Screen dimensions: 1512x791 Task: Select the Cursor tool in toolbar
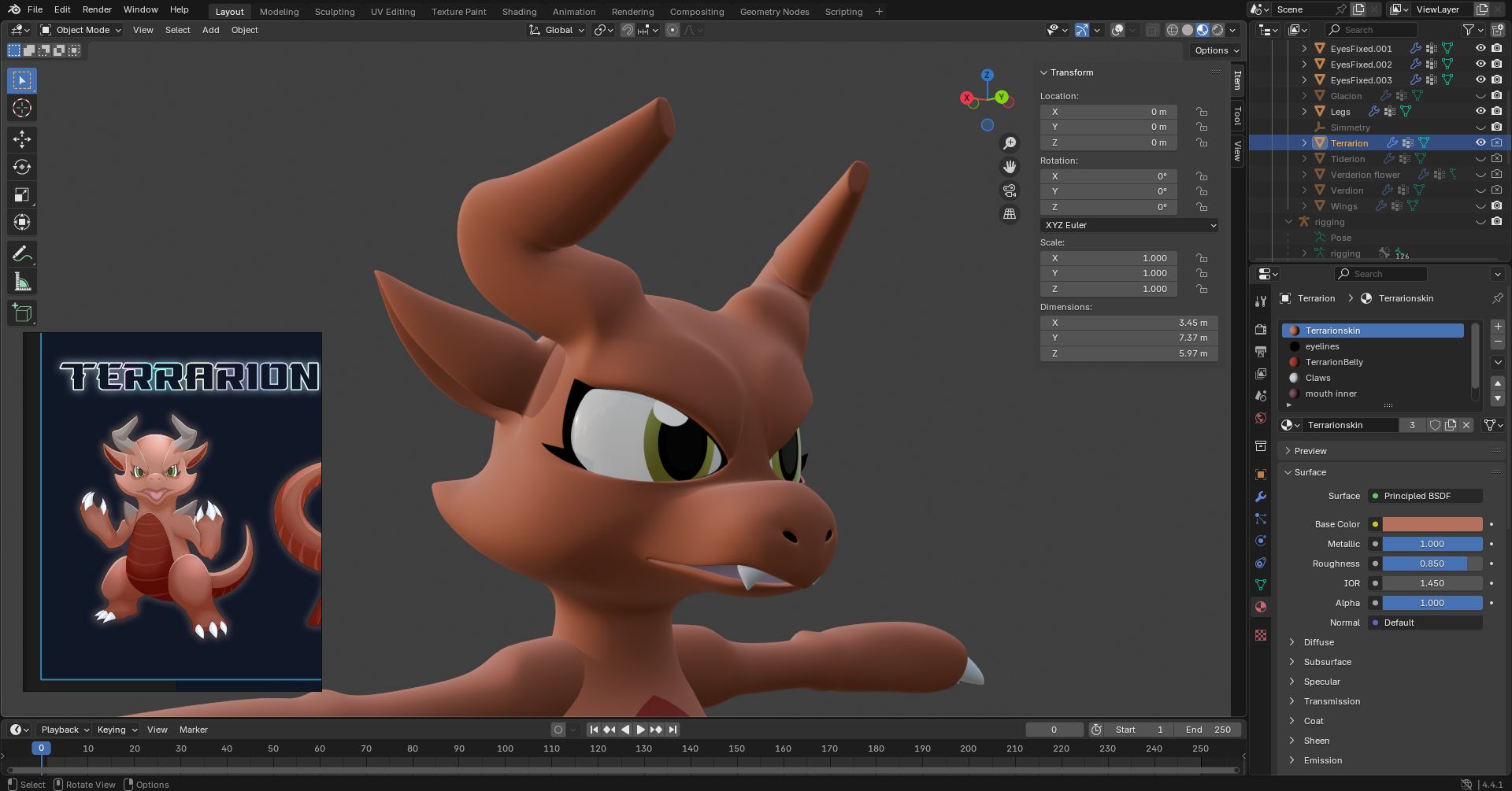pyautogui.click(x=22, y=109)
